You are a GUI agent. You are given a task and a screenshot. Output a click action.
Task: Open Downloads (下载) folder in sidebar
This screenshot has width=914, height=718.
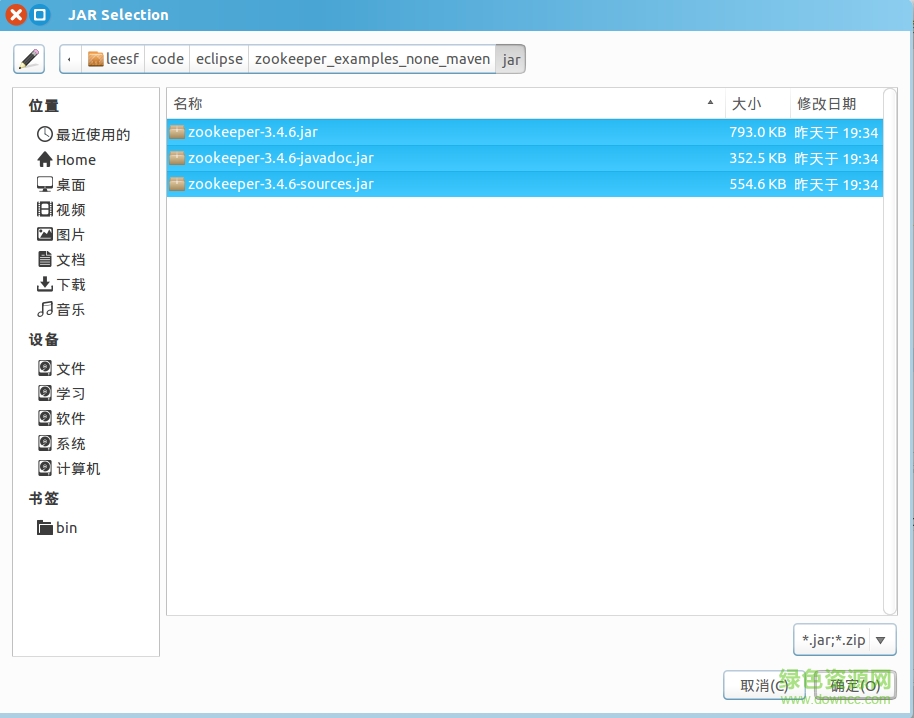[x=61, y=285]
